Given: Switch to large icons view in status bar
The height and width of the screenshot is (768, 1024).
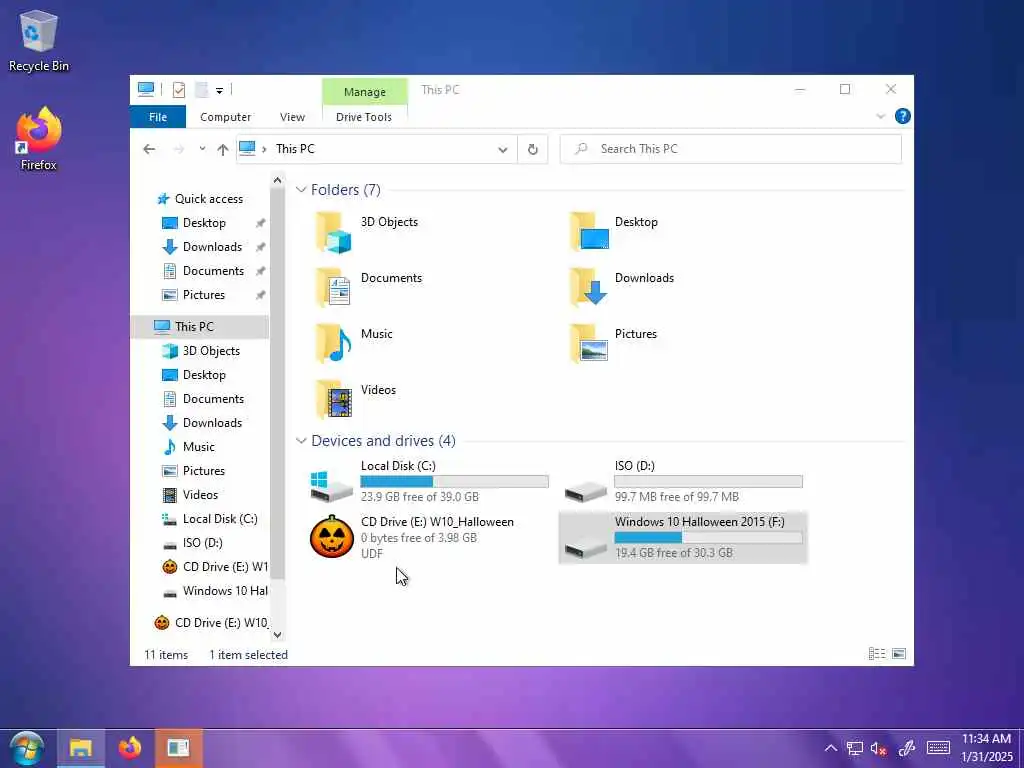Looking at the screenshot, I should [x=899, y=654].
